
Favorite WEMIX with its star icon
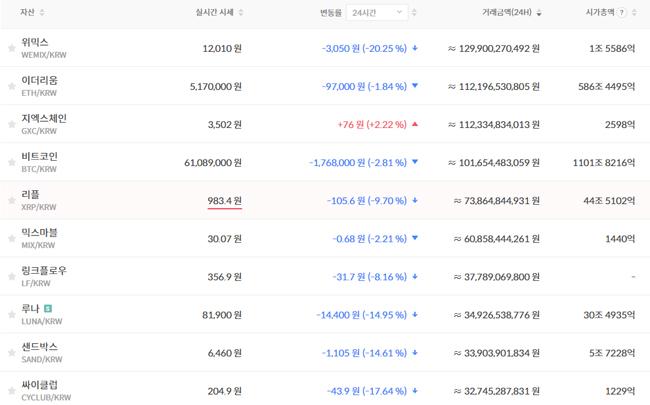click(12, 48)
